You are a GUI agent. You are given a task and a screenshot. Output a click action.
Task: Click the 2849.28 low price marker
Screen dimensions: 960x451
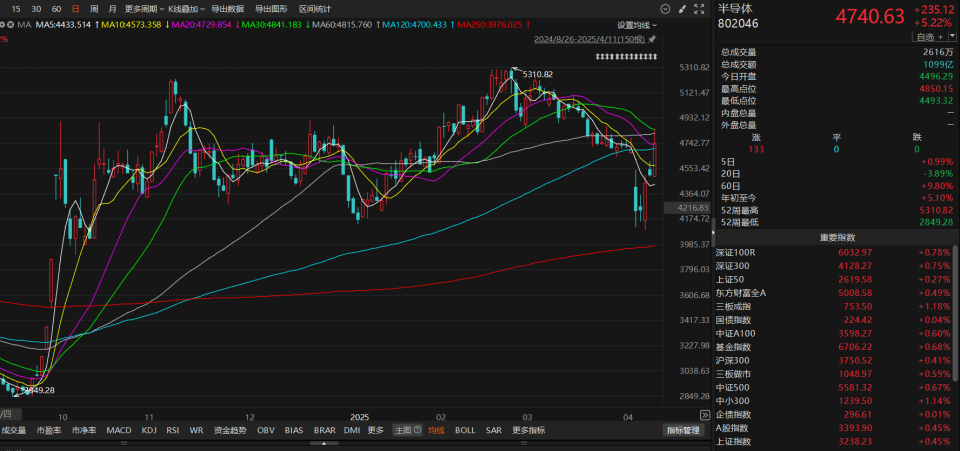[x=37, y=389]
